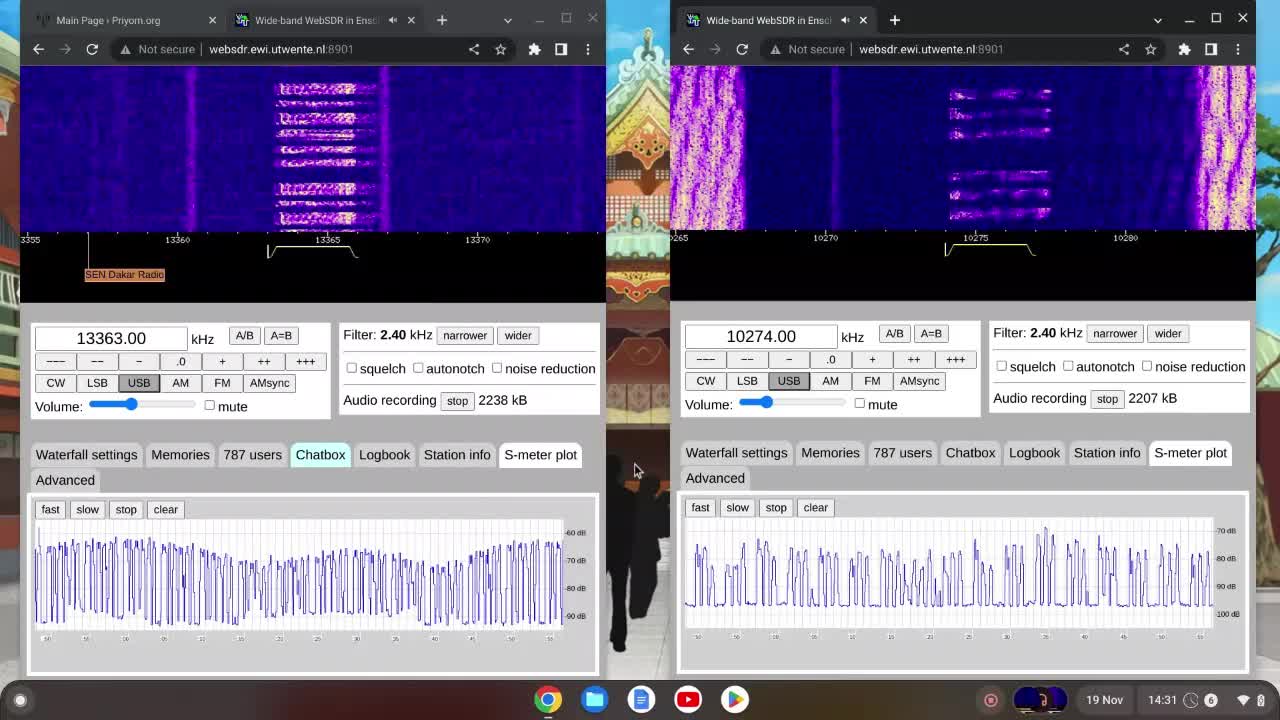Open Memories tab in right window
The width and height of the screenshot is (1280, 720).
point(830,453)
